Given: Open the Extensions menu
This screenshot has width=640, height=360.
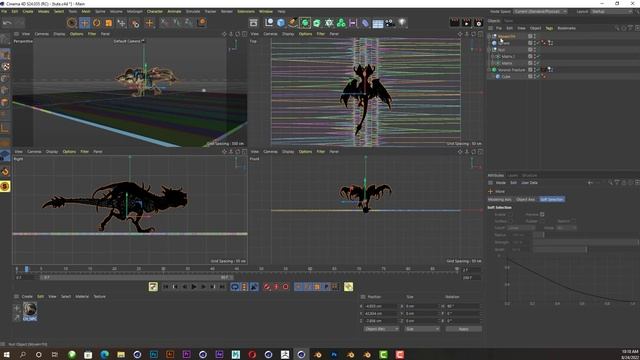Looking at the screenshot, I should 246,11.
